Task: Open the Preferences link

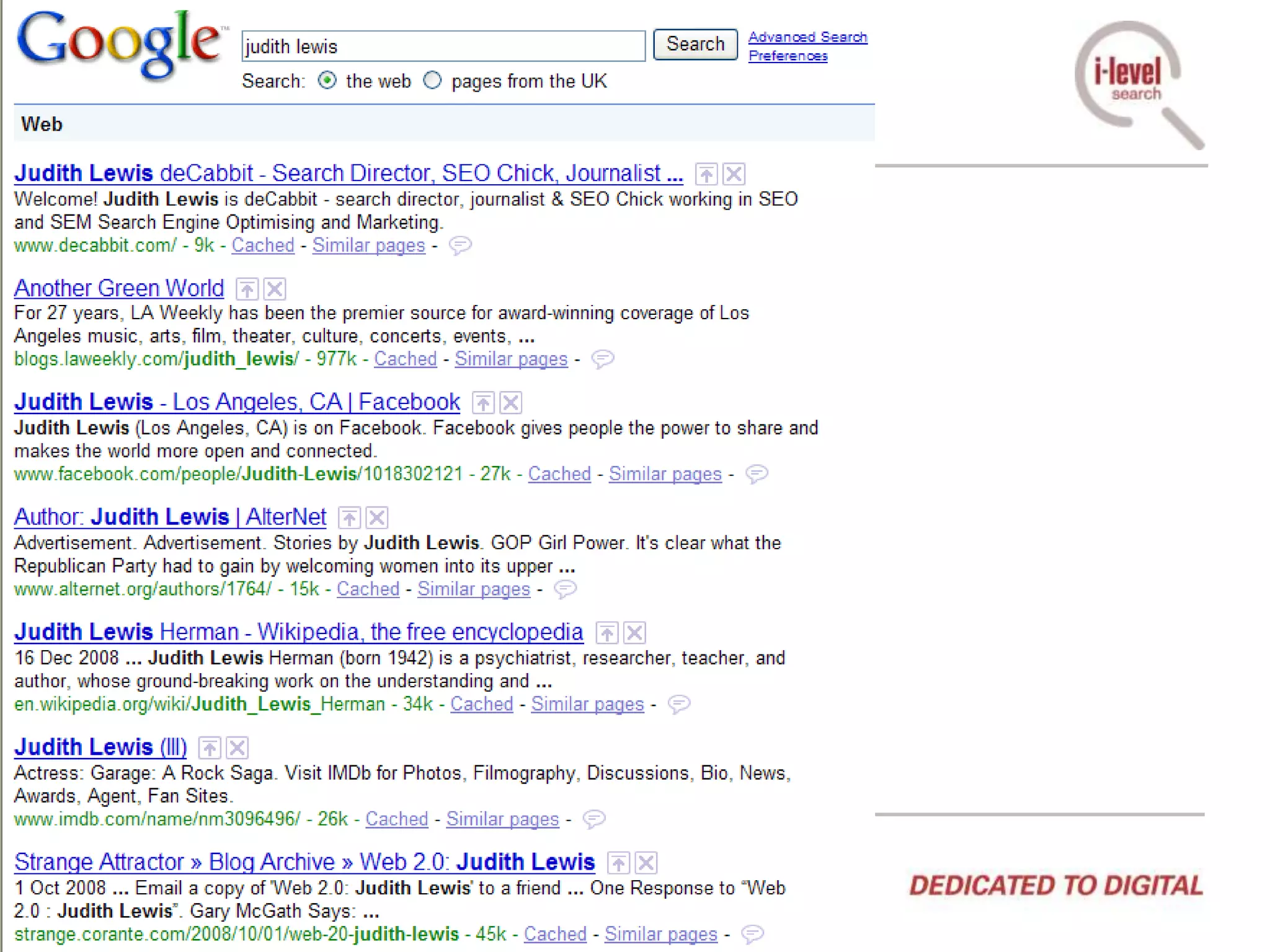Action: (x=788, y=56)
